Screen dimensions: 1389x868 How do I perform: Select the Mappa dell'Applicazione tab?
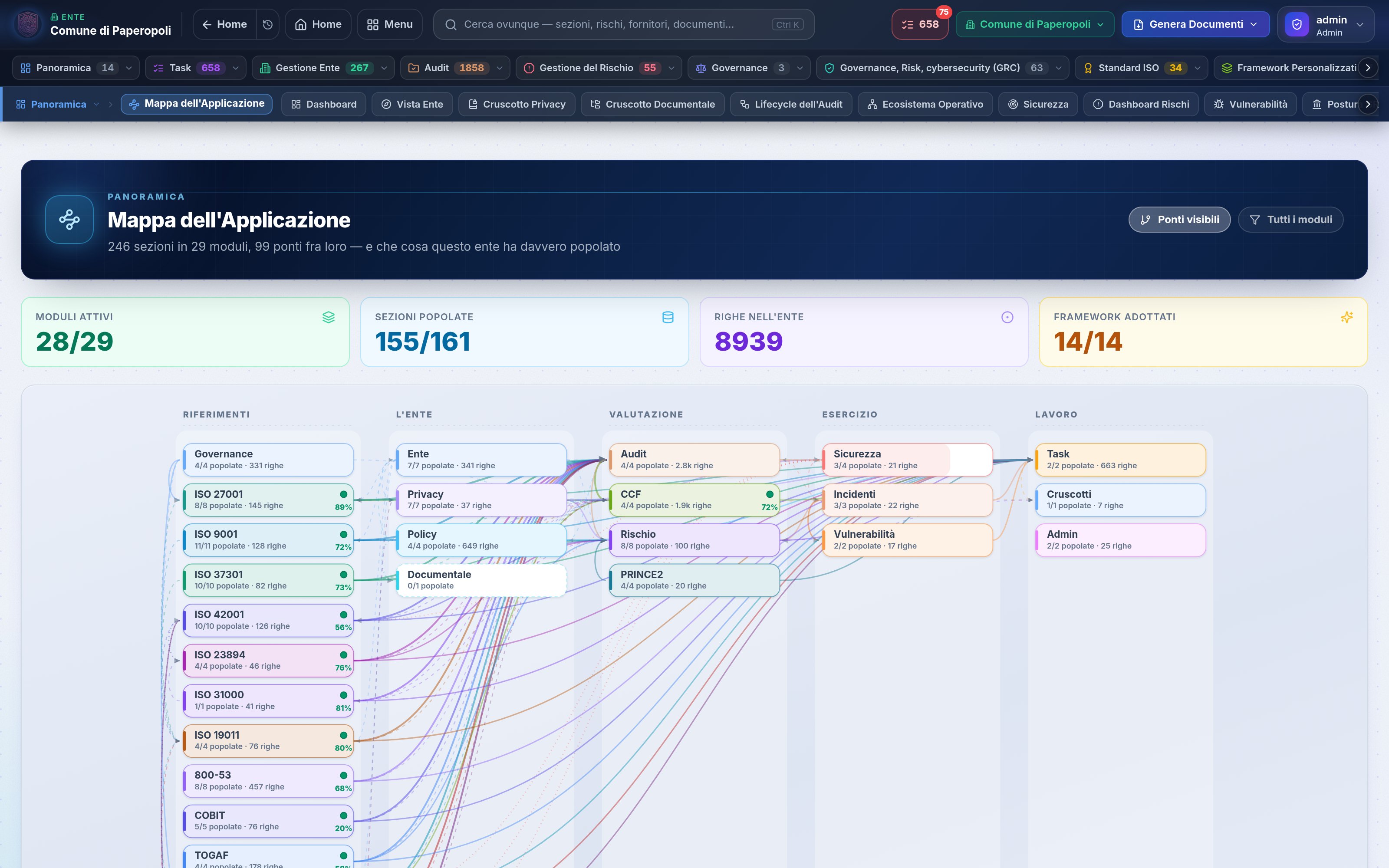[x=196, y=104]
